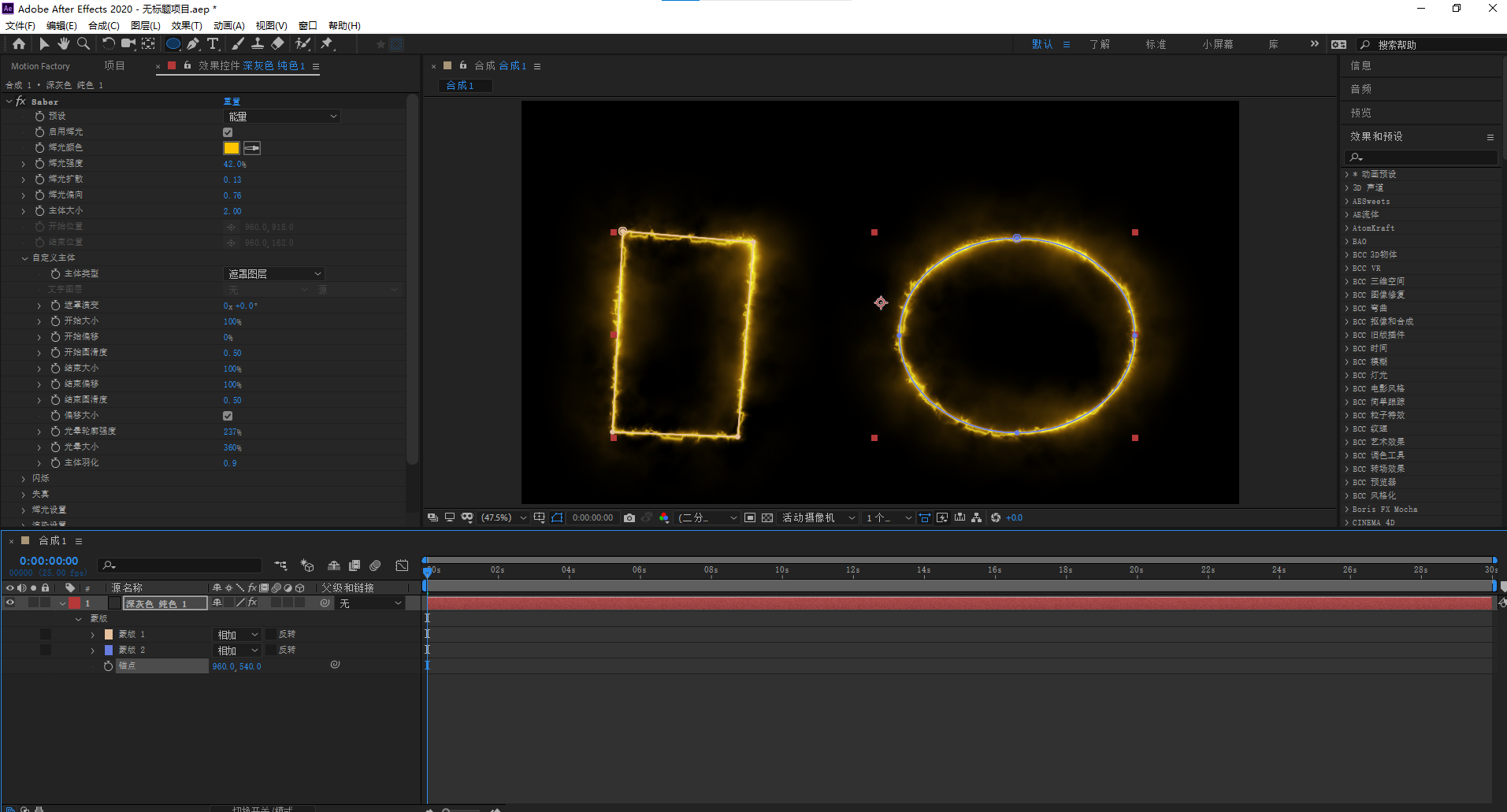Click the 重置 link for Saber

(232, 102)
